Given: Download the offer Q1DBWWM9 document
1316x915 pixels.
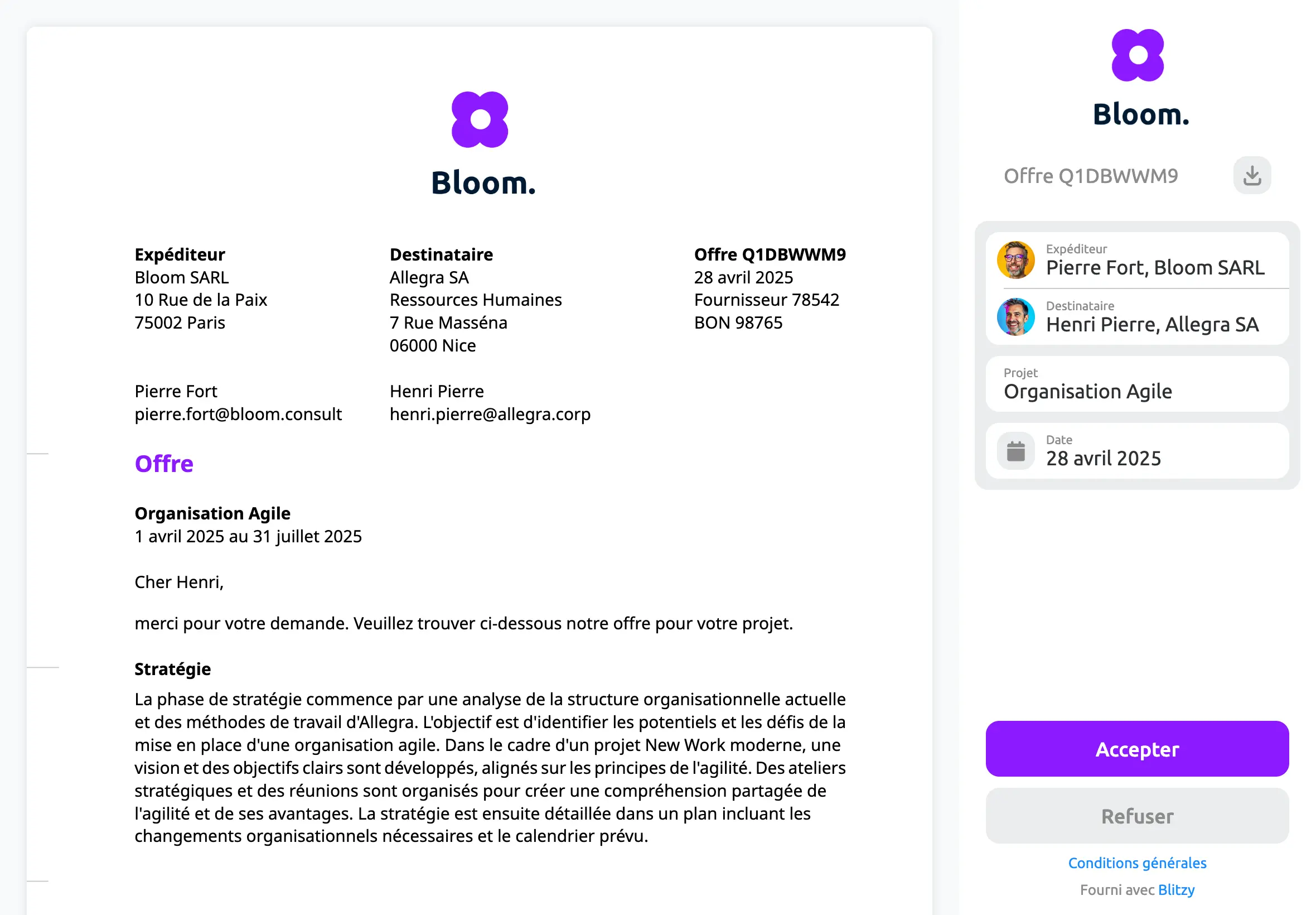Looking at the screenshot, I should (1252, 175).
